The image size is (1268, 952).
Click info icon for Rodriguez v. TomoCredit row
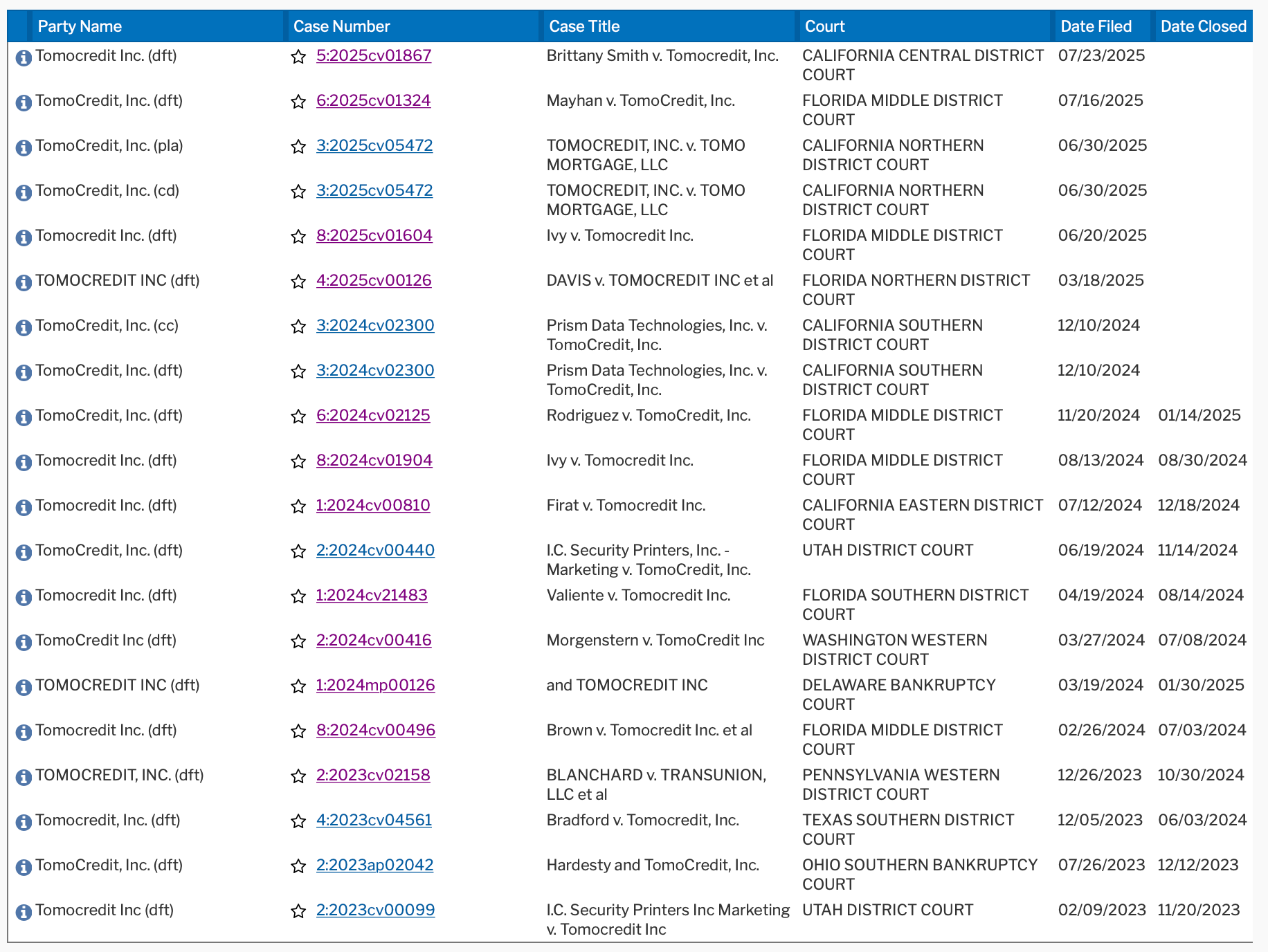[24, 417]
